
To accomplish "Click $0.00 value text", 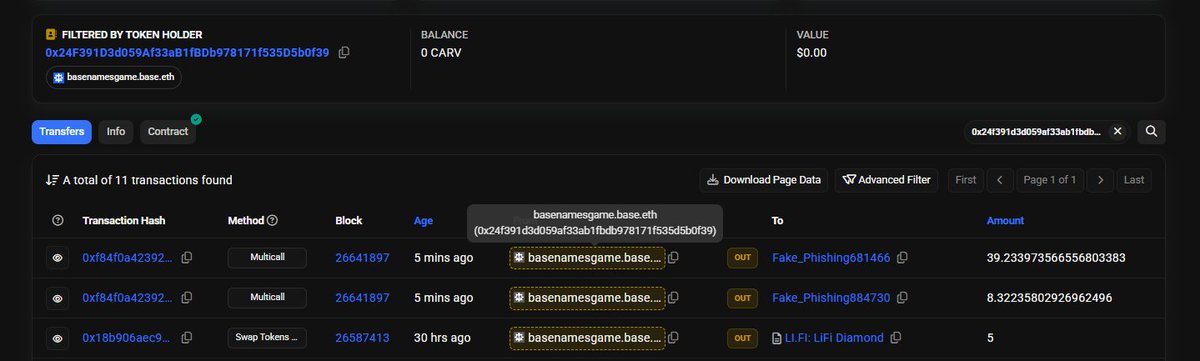I will [x=812, y=53].
